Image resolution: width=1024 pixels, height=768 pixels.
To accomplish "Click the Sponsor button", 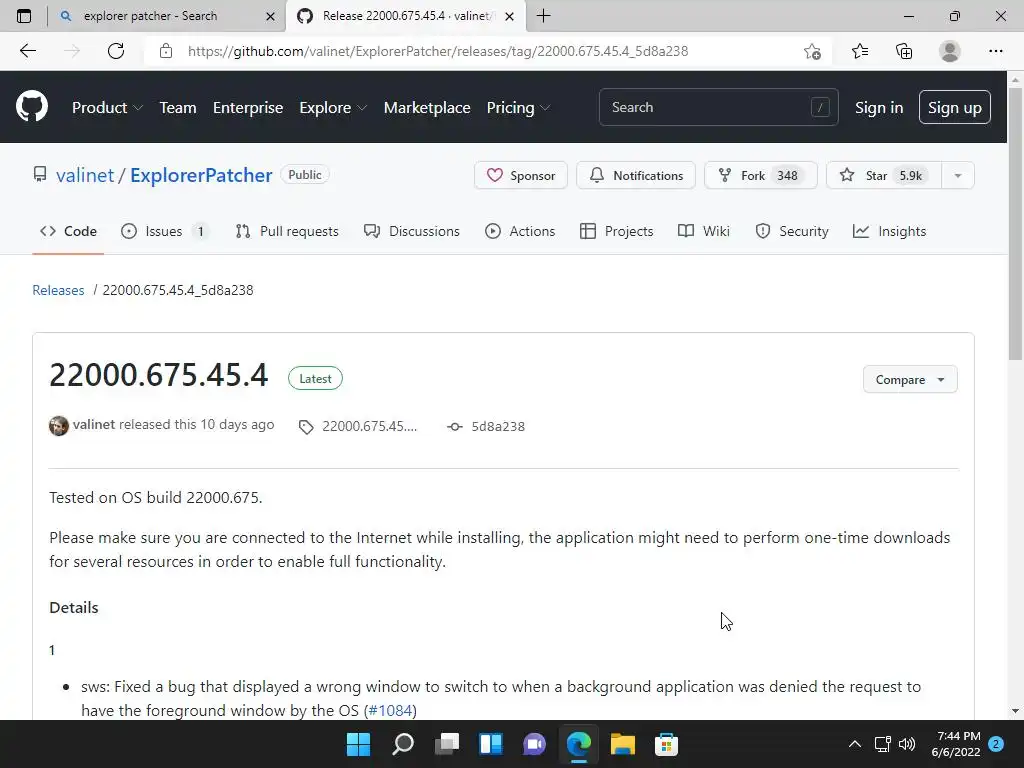I will (520, 175).
